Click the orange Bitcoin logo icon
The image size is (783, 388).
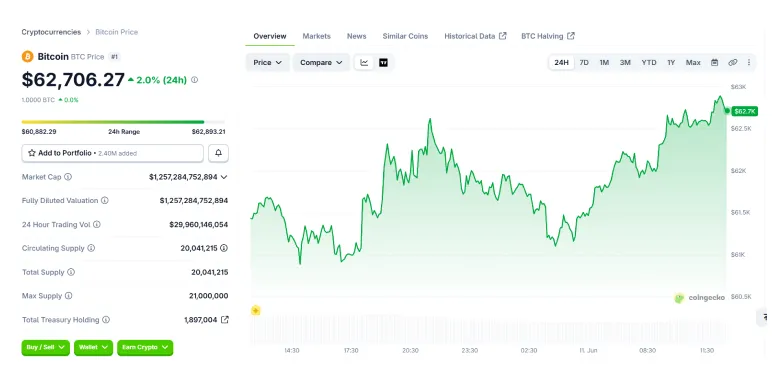click(x=27, y=56)
